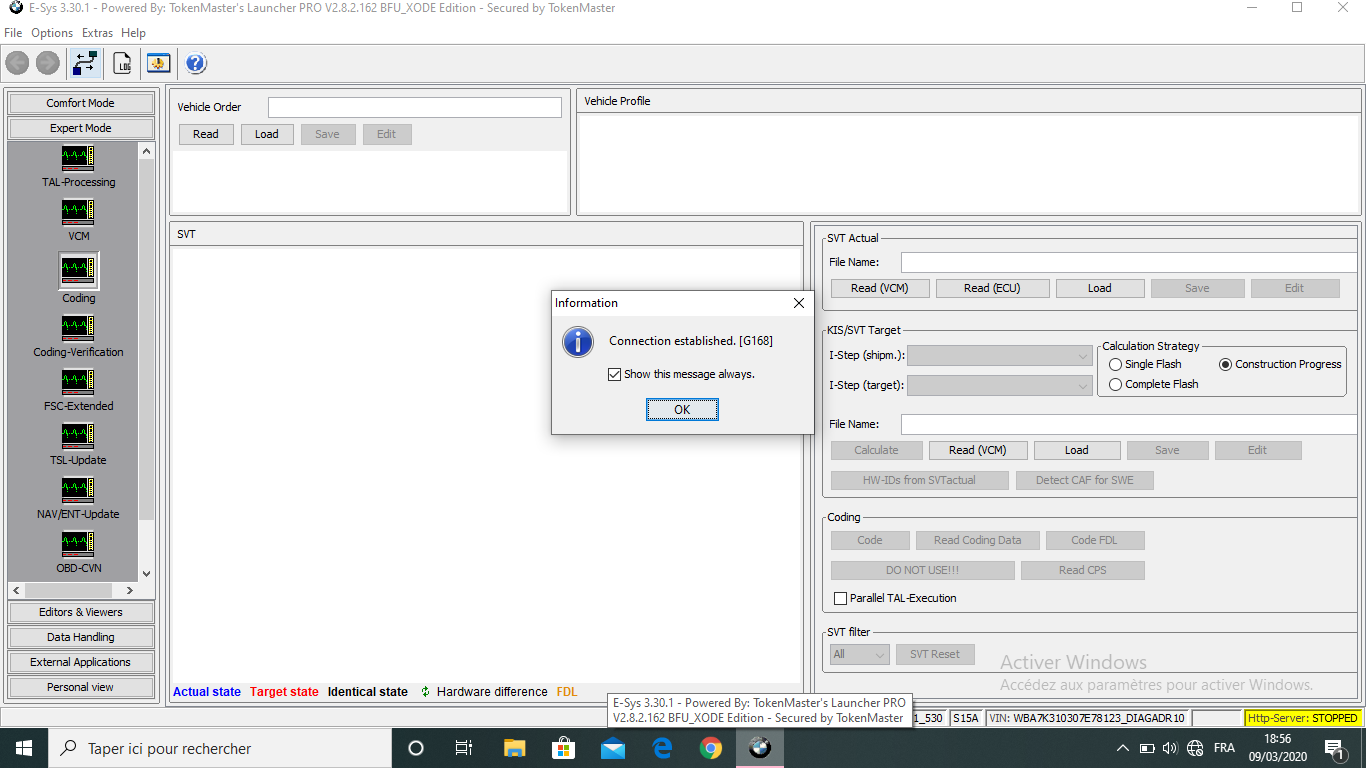Click OK in the Information dialog

pyautogui.click(x=682, y=410)
